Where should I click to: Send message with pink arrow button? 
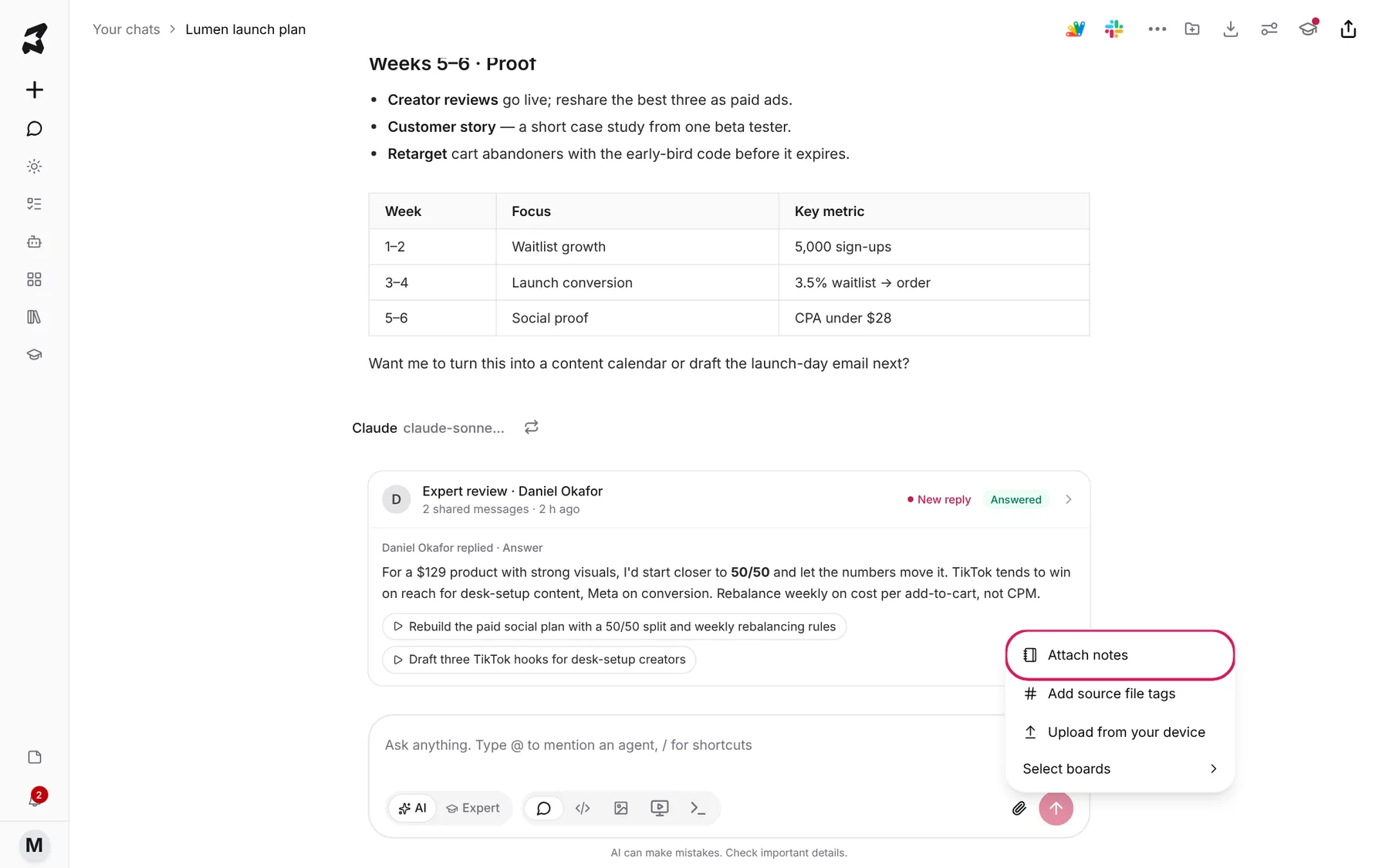[1056, 808]
